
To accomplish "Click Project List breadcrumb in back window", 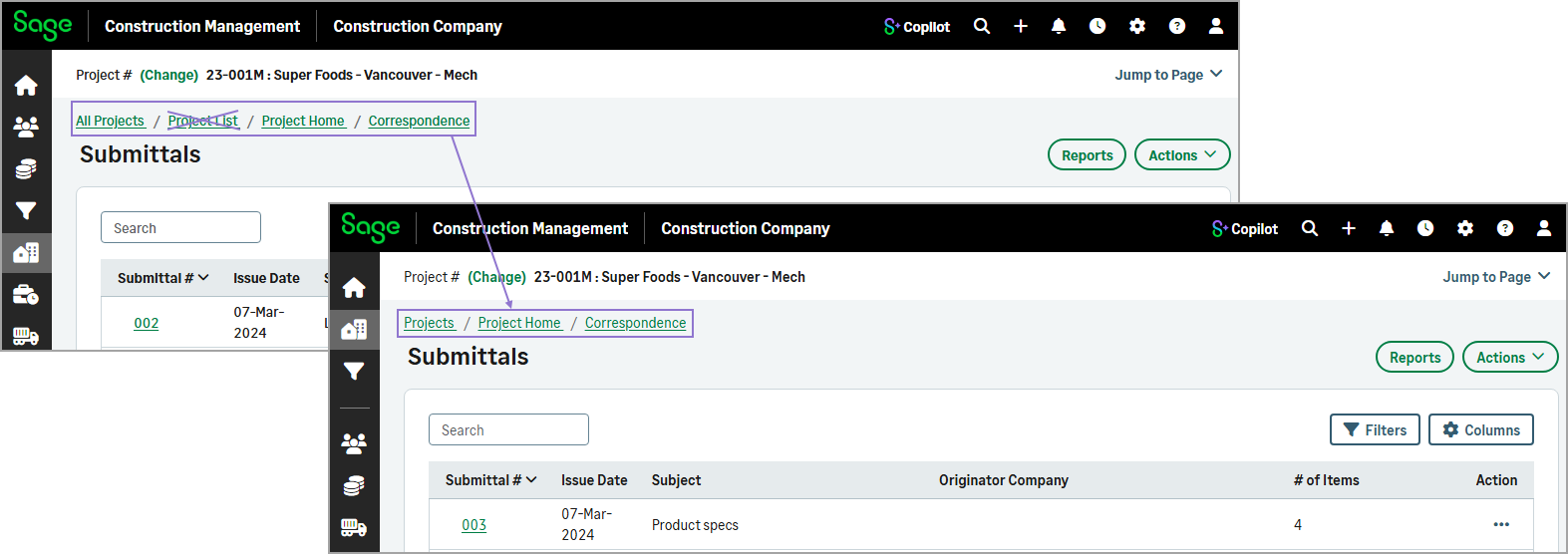I will [x=203, y=121].
